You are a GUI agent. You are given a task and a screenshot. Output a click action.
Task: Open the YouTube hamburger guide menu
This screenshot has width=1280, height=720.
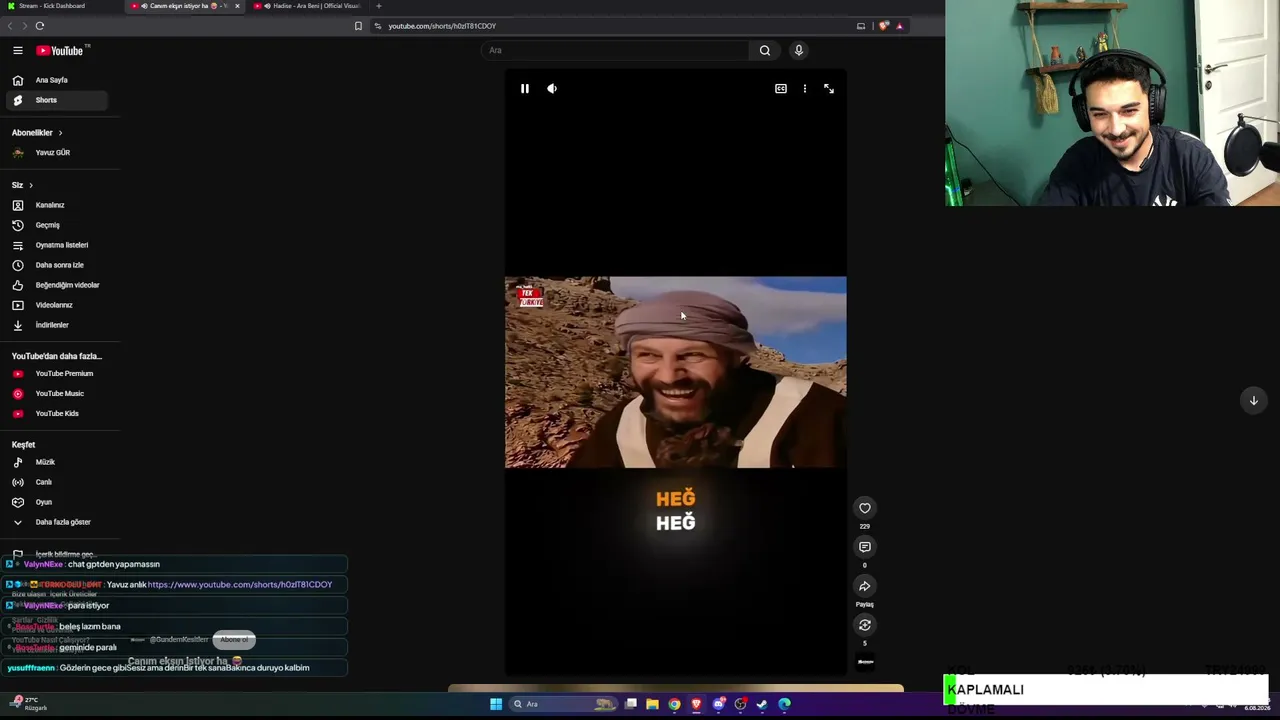coord(18,50)
